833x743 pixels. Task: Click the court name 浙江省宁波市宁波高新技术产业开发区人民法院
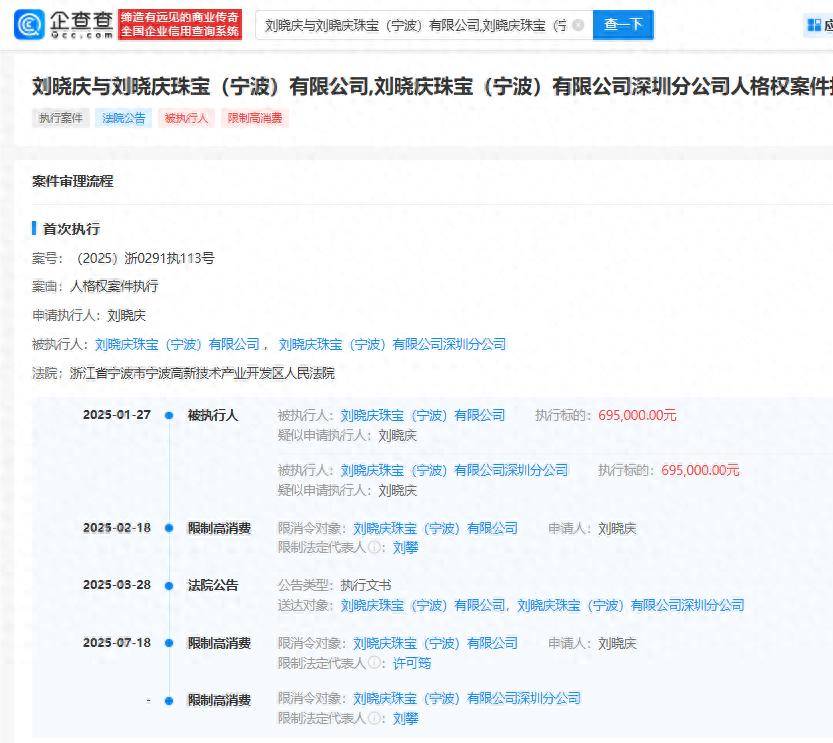click(202, 373)
